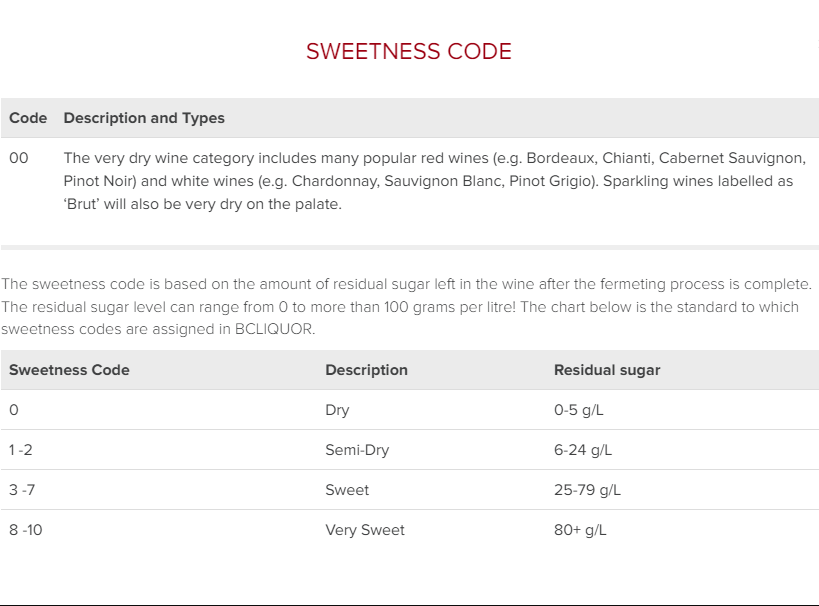Select the "8 -10" sweetness code cell
This screenshot has height=606, width=819.
click(26, 530)
